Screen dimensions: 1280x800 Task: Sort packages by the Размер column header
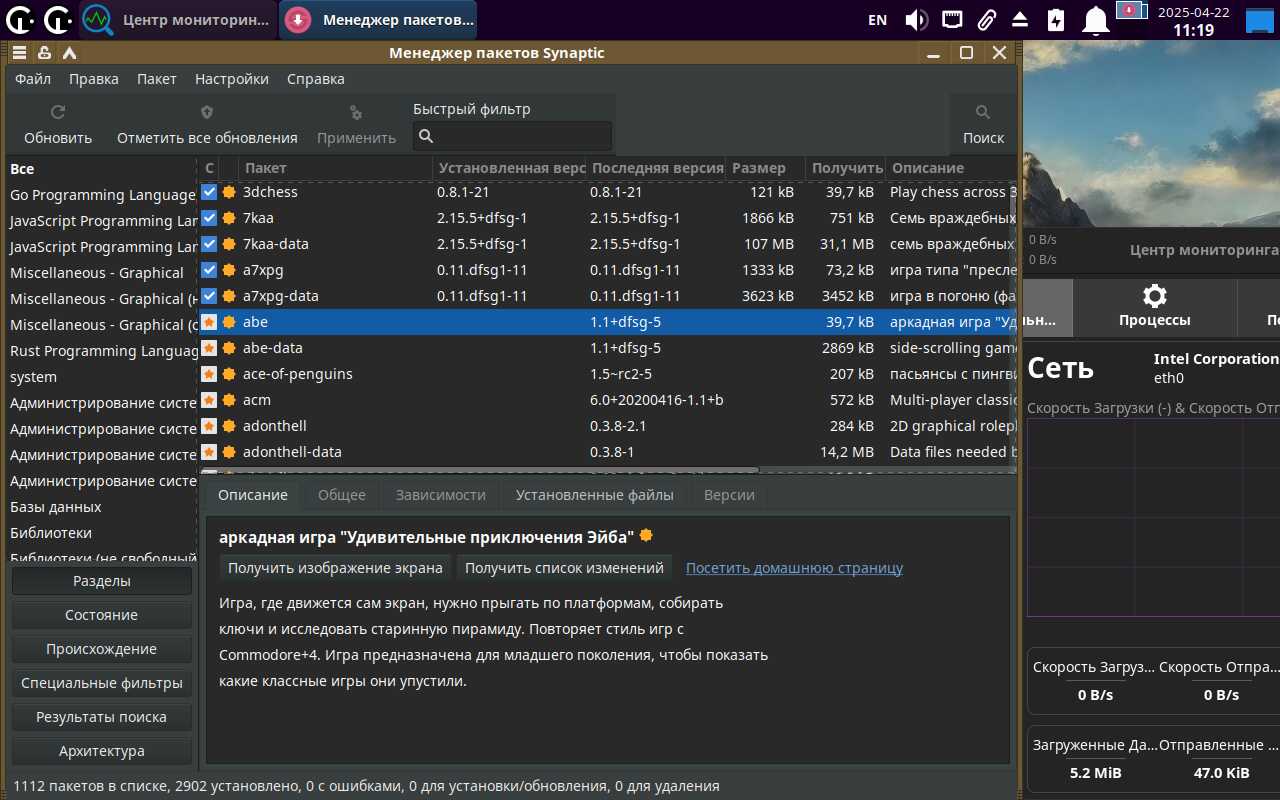759,168
